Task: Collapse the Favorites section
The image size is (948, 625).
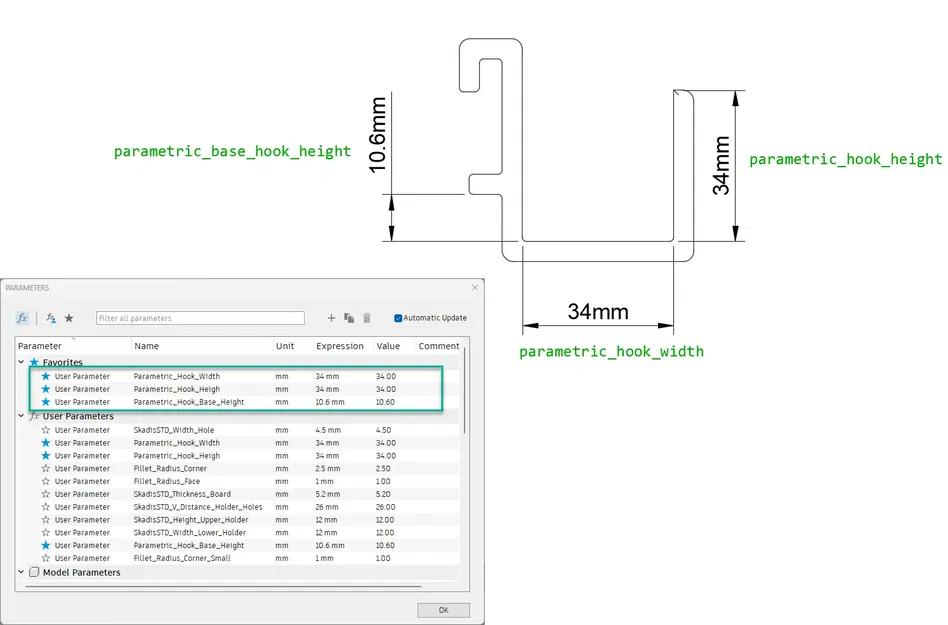Action: click(x=20, y=362)
